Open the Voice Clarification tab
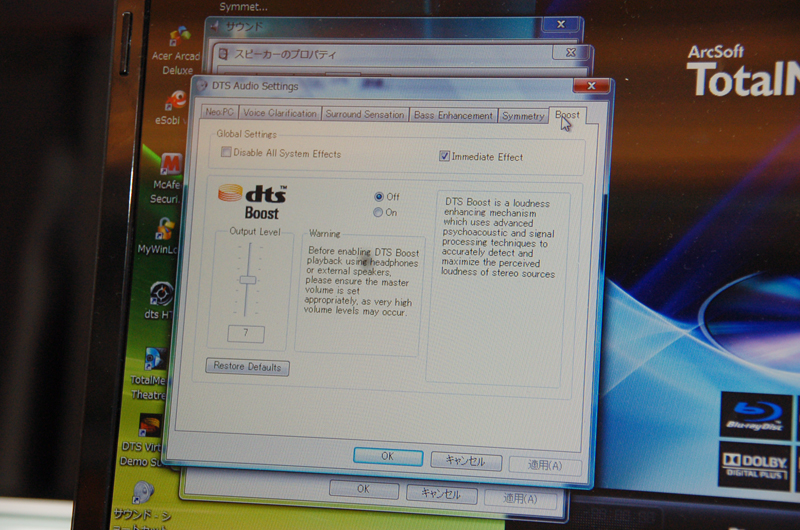 pyautogui.click(x=280, y=114)
